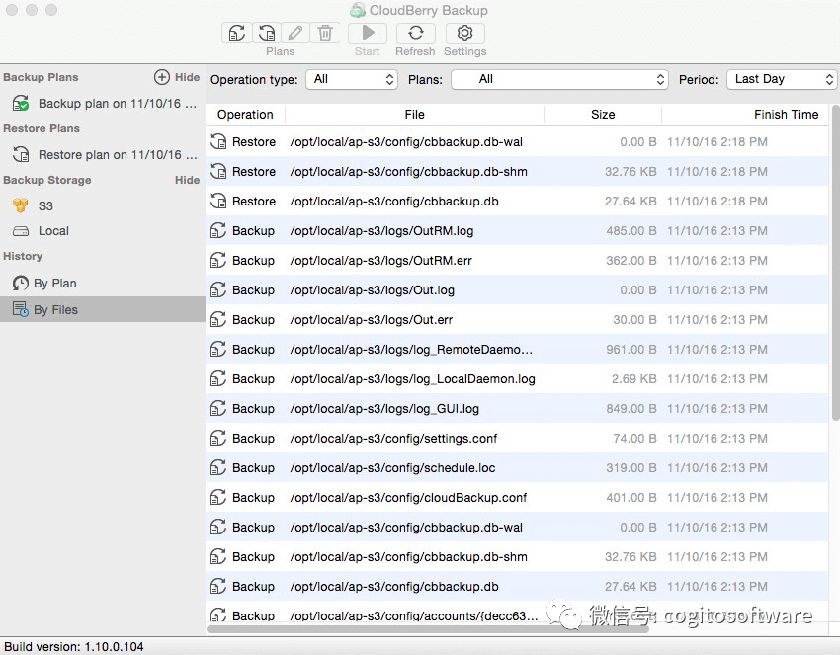840x655 pixels.
Task: Hide the Backup Plans section
Action: pyautogui.click(x=188, y=77)
